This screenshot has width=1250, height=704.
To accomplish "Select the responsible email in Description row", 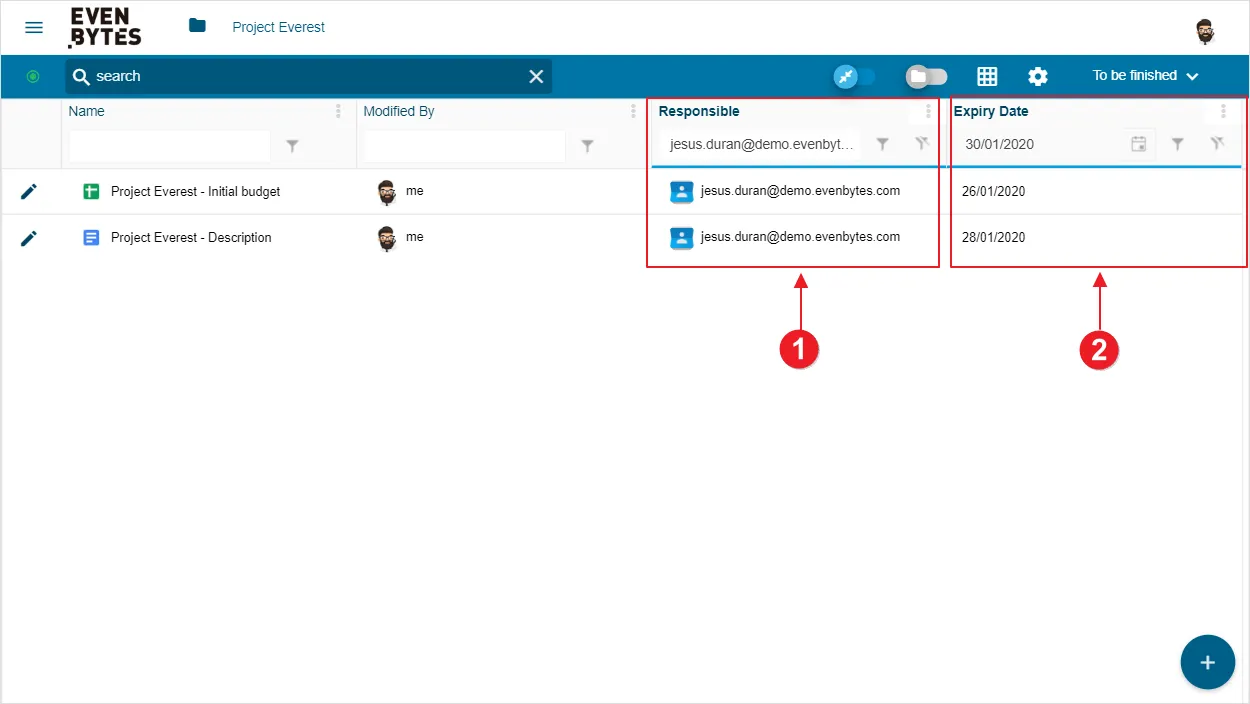I will (800, 237).
